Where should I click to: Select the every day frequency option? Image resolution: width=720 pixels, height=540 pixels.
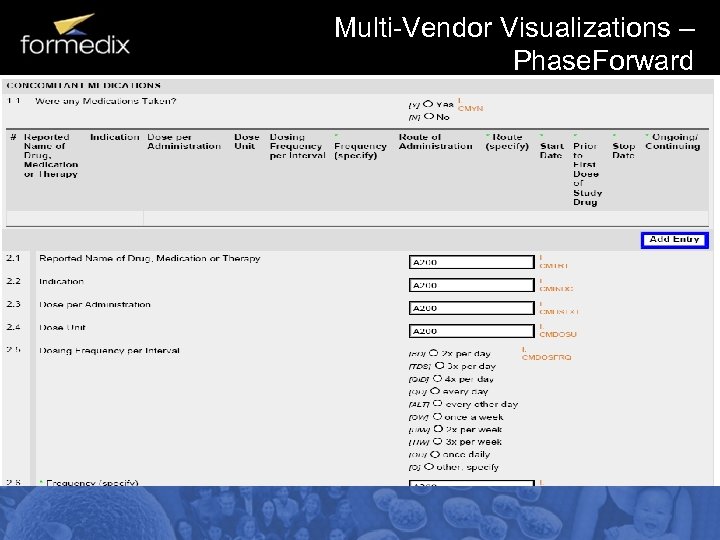coord(435,391)
